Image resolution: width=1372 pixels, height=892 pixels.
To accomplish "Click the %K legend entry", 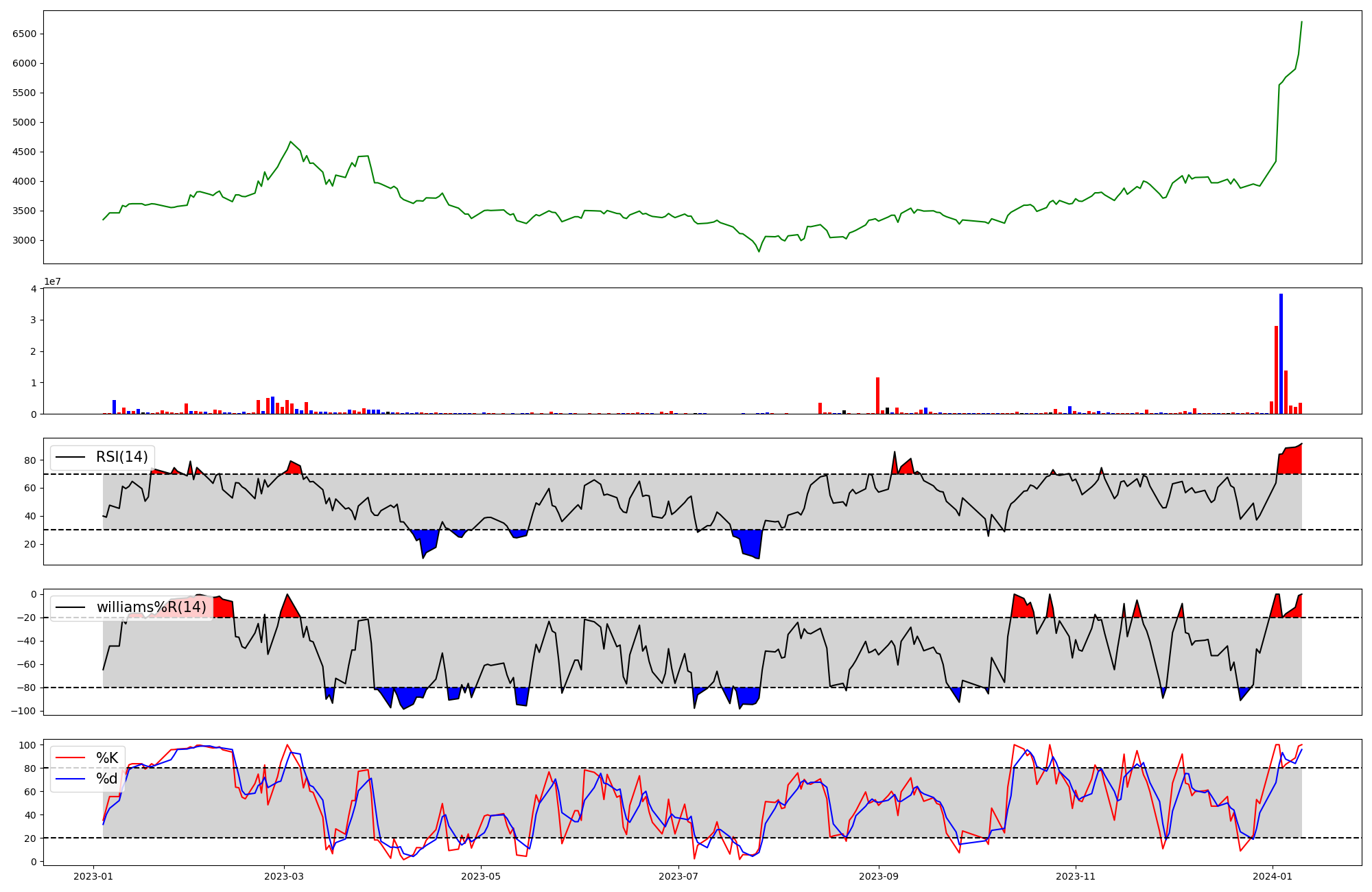I will coord(107,758).
